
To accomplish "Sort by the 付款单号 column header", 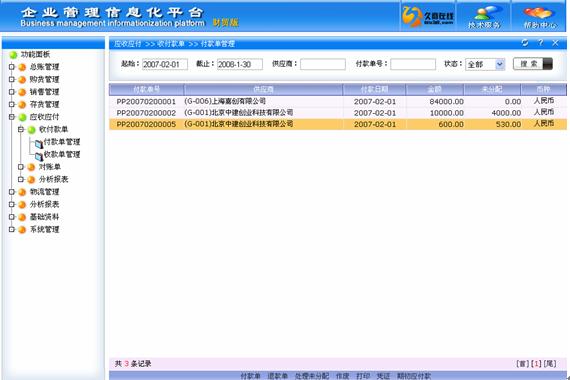I will [x=146, y=89].
